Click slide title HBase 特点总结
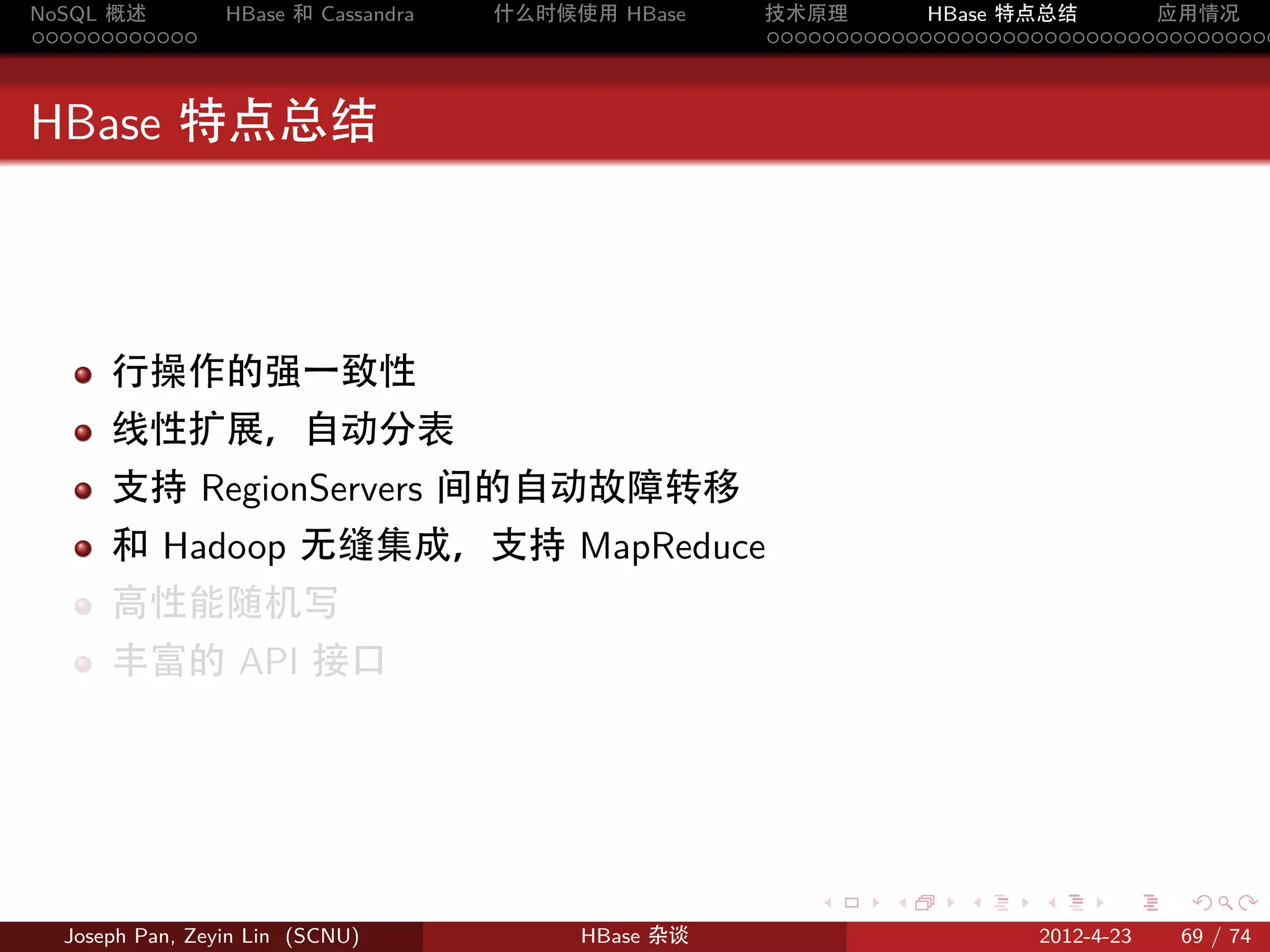The image size is (1270, 952). pyautogui.click(x=204, y=121)
